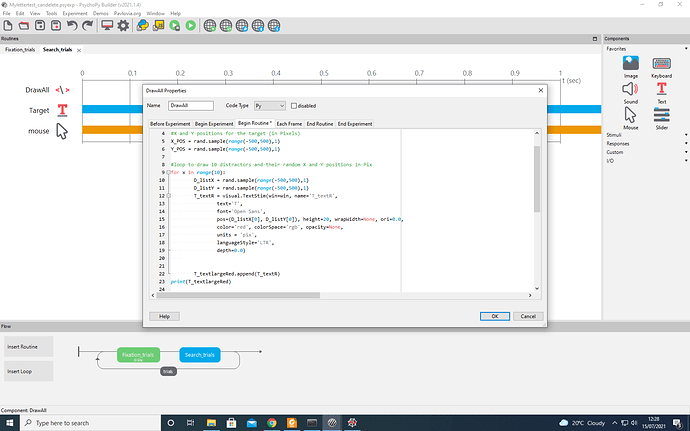Viewport: 690px width, 431px height.
Task: Switch to the Begin Experiment code tab
Action: 214,124
